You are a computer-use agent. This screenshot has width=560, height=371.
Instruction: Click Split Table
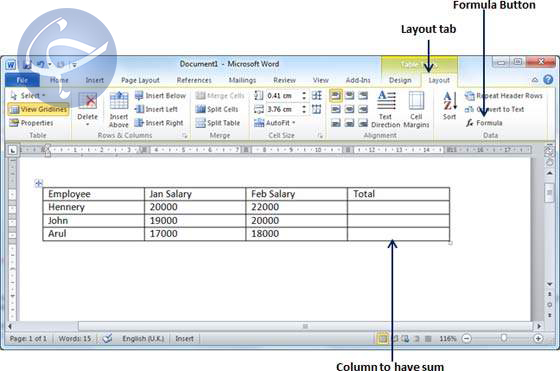[218, 123]
